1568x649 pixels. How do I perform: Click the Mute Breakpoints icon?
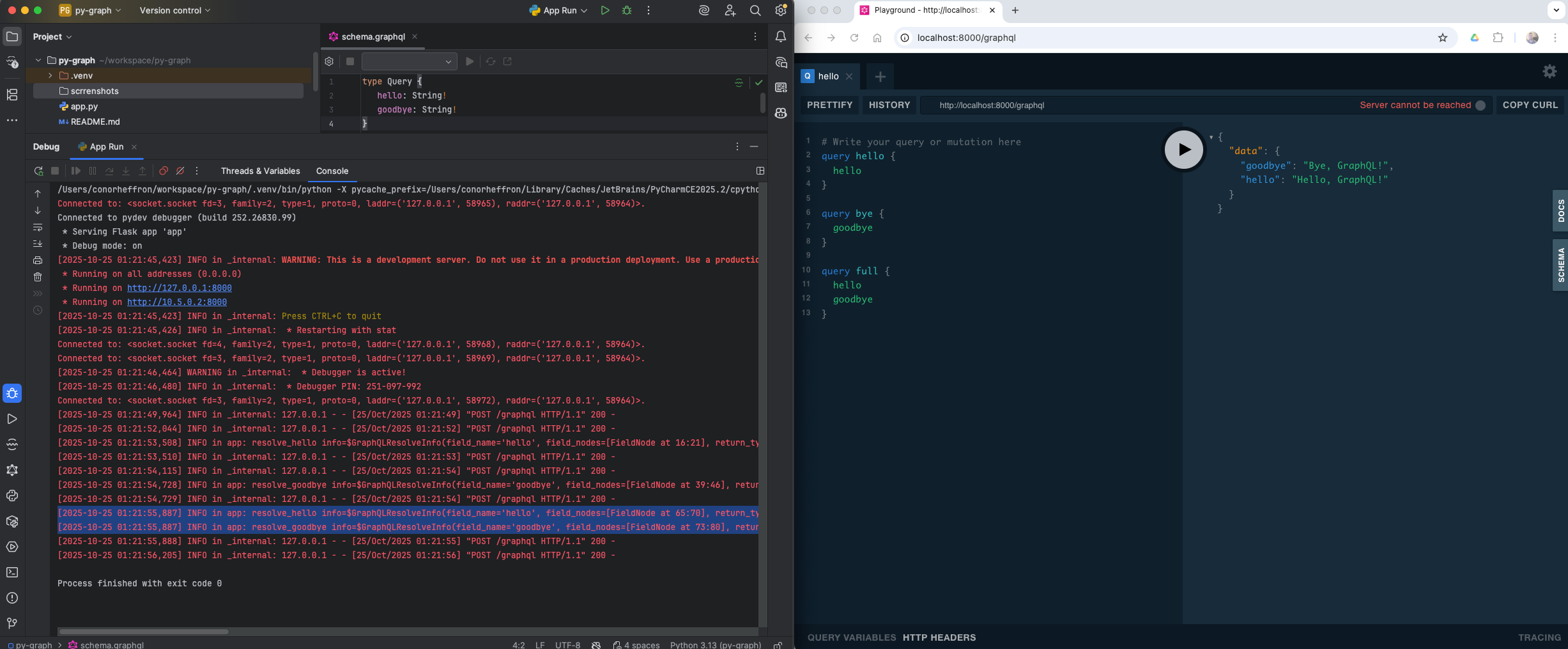[180, 171]
